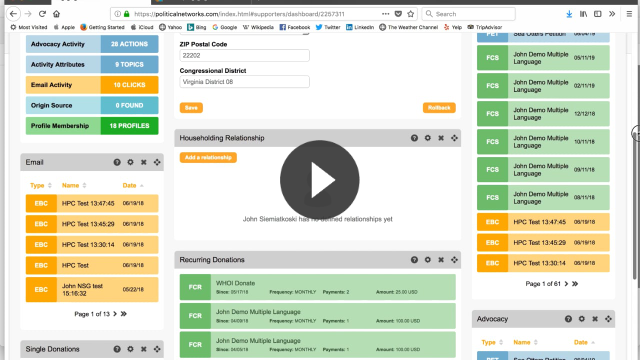Open the Facebook bookmark
The width and height of the screenshot is (640, 360).
coord(295,27)
